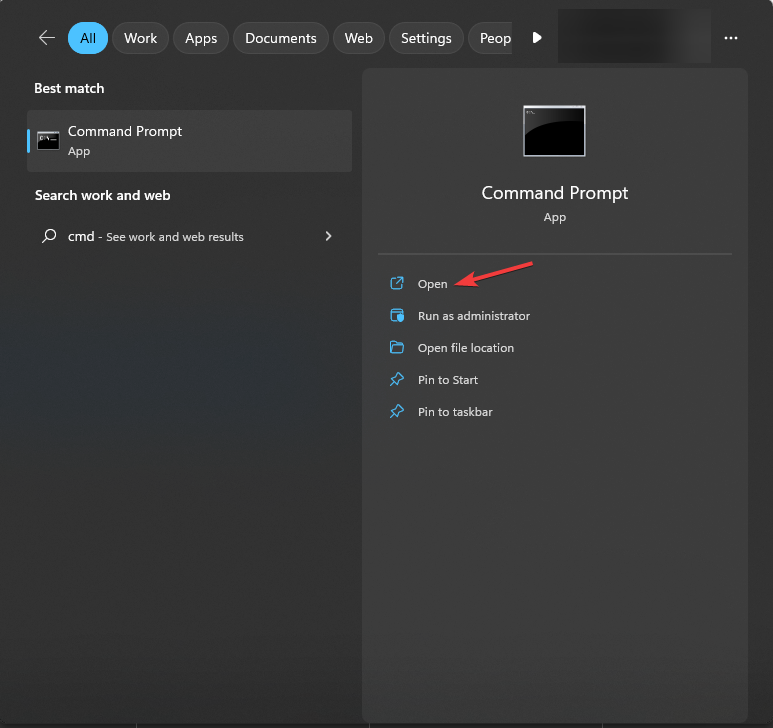The height and width of the screenshot is (728, 773).
Task: Click the Search work and web heading
Action: pyautogui.click(x=103, y=195)
